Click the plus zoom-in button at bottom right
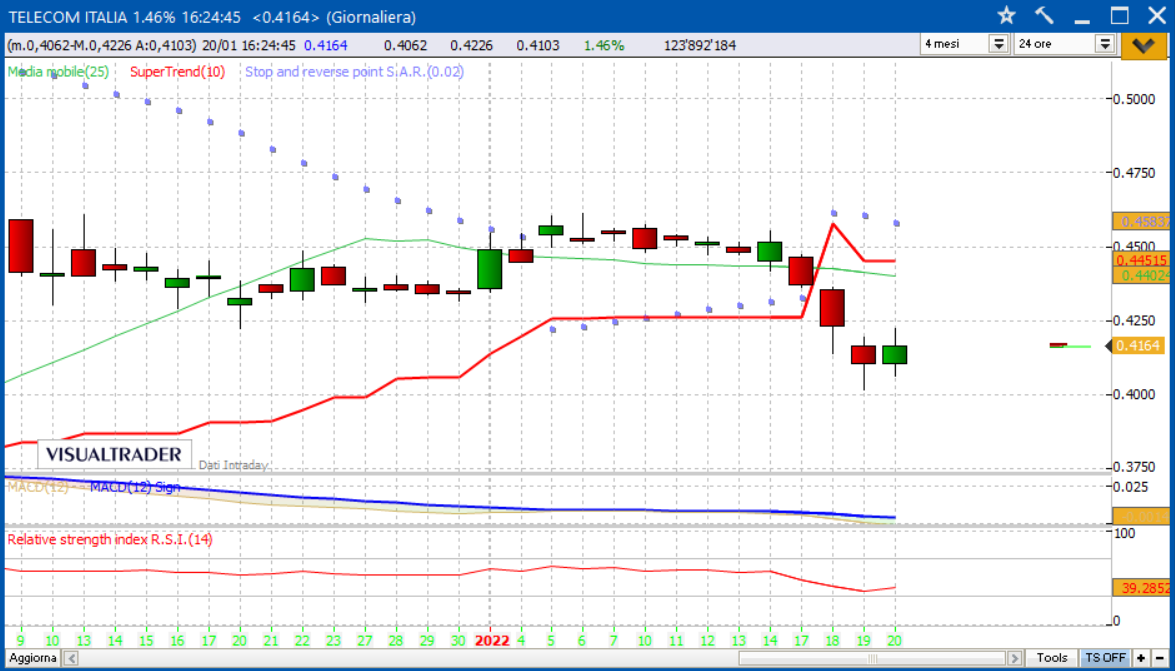Image resolution: width=1175 pixels, height=671 pixels. (1141, 658)
